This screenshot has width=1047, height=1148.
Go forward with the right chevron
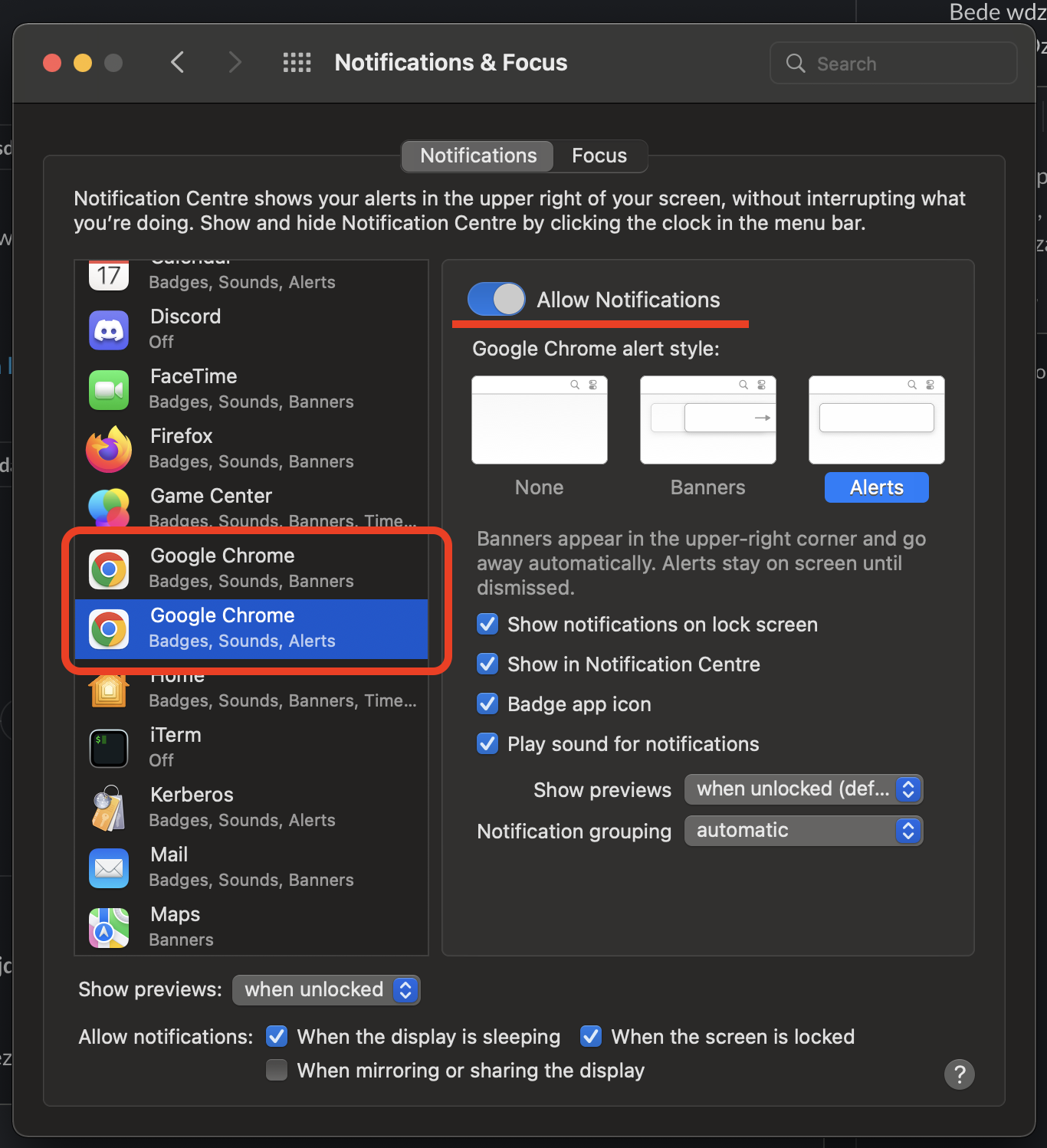[235, 62]
